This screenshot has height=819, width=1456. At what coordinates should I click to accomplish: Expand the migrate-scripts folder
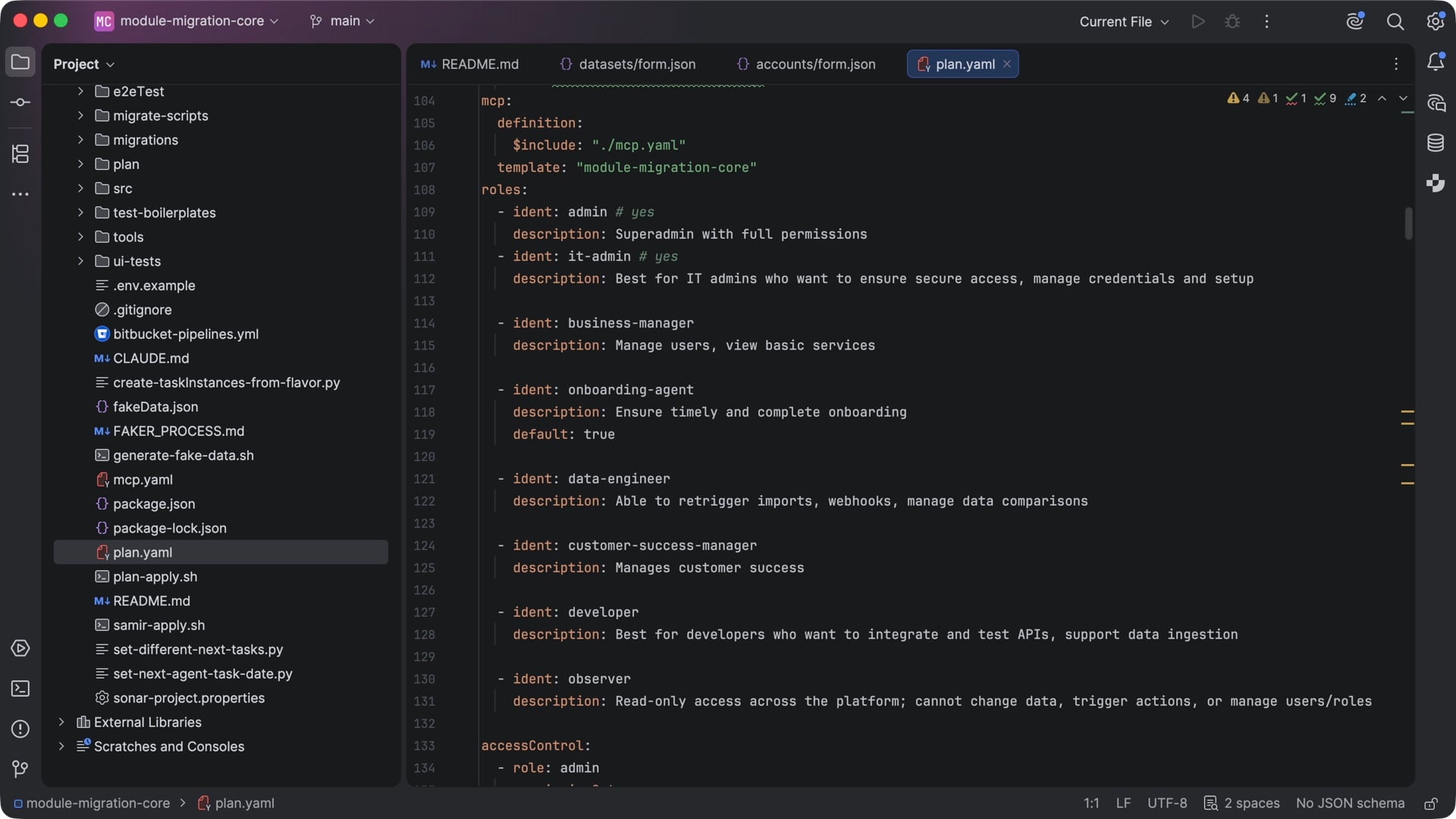point(80,116)
